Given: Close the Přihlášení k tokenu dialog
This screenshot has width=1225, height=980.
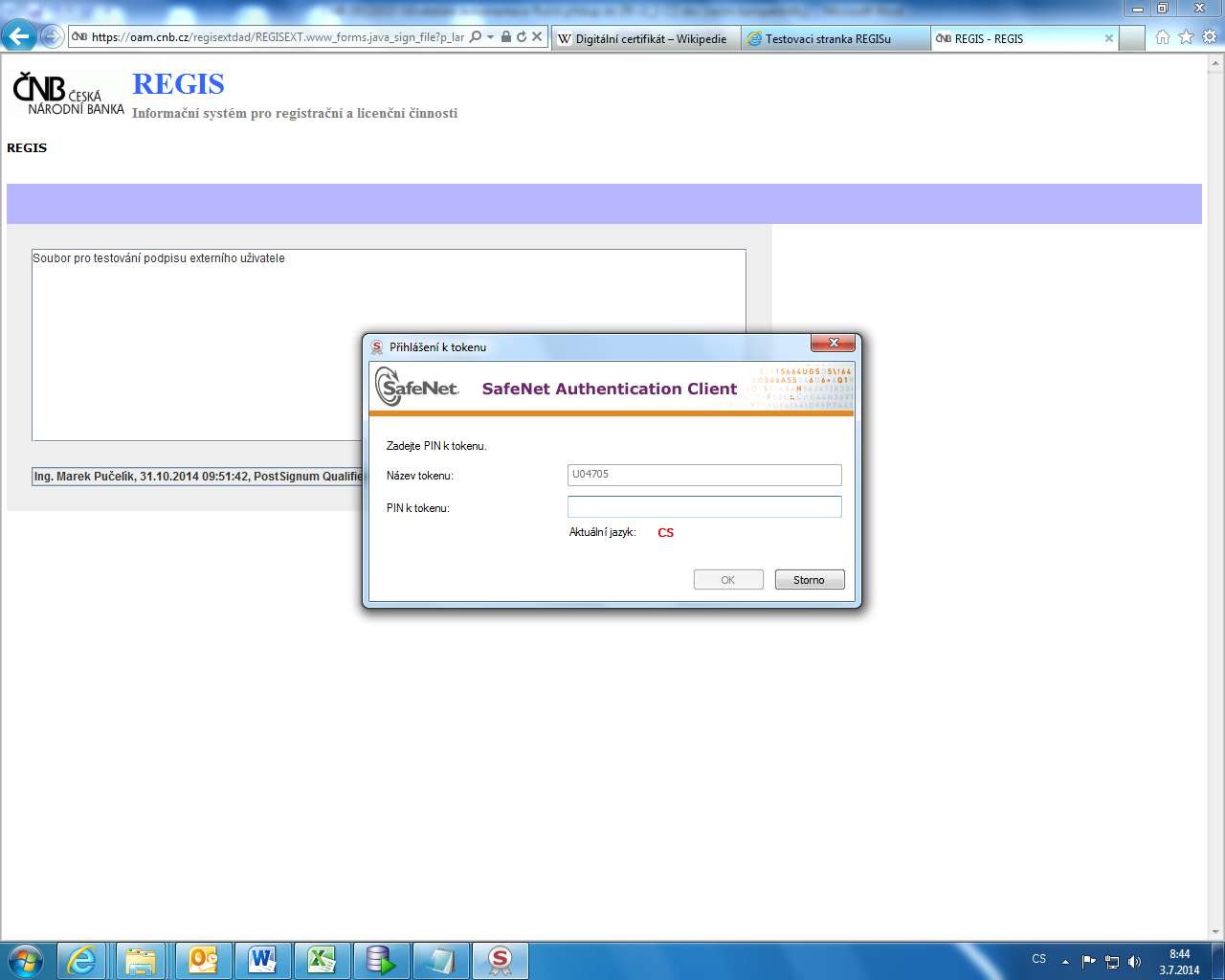Looking at the screenshot, I should [x=833, y=343].
